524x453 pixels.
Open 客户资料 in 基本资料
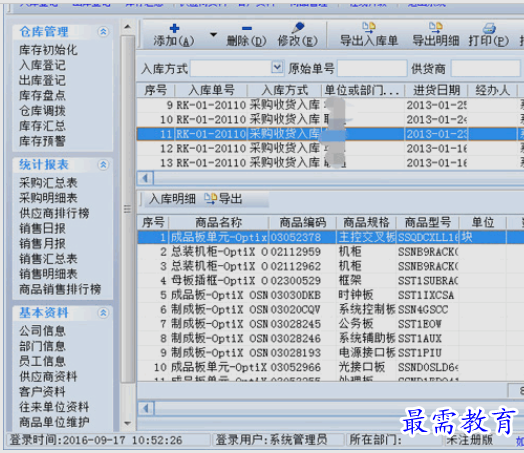(x=42, y=392)
